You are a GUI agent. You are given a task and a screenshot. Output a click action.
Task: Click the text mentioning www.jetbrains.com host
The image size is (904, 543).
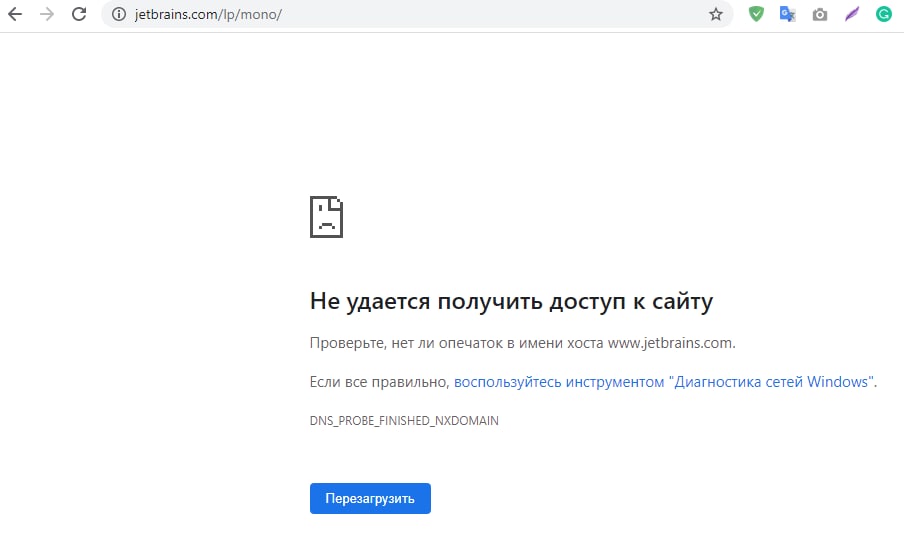tap(522, 343)
